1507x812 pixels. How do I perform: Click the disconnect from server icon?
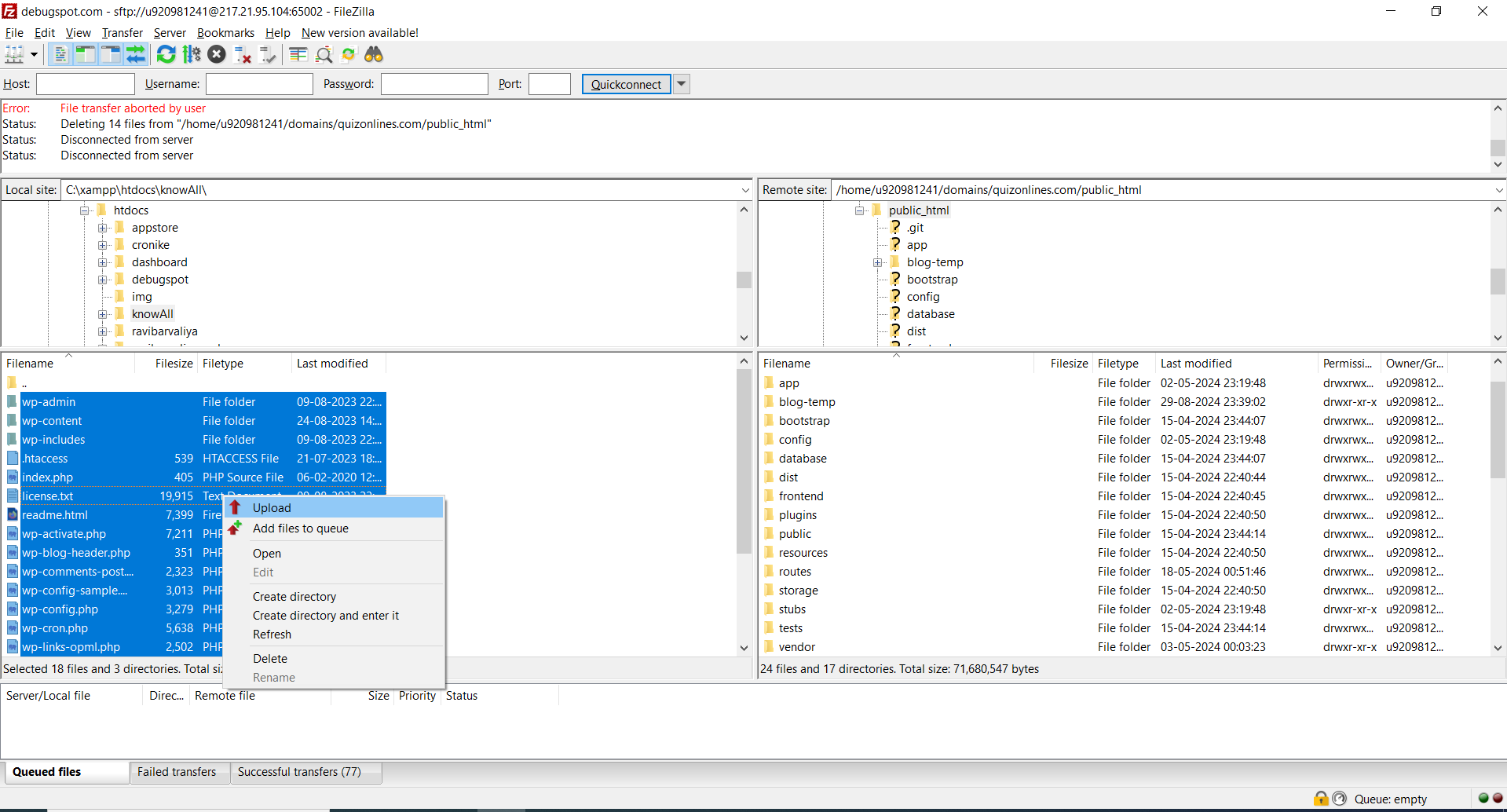(x=243, y=54)
